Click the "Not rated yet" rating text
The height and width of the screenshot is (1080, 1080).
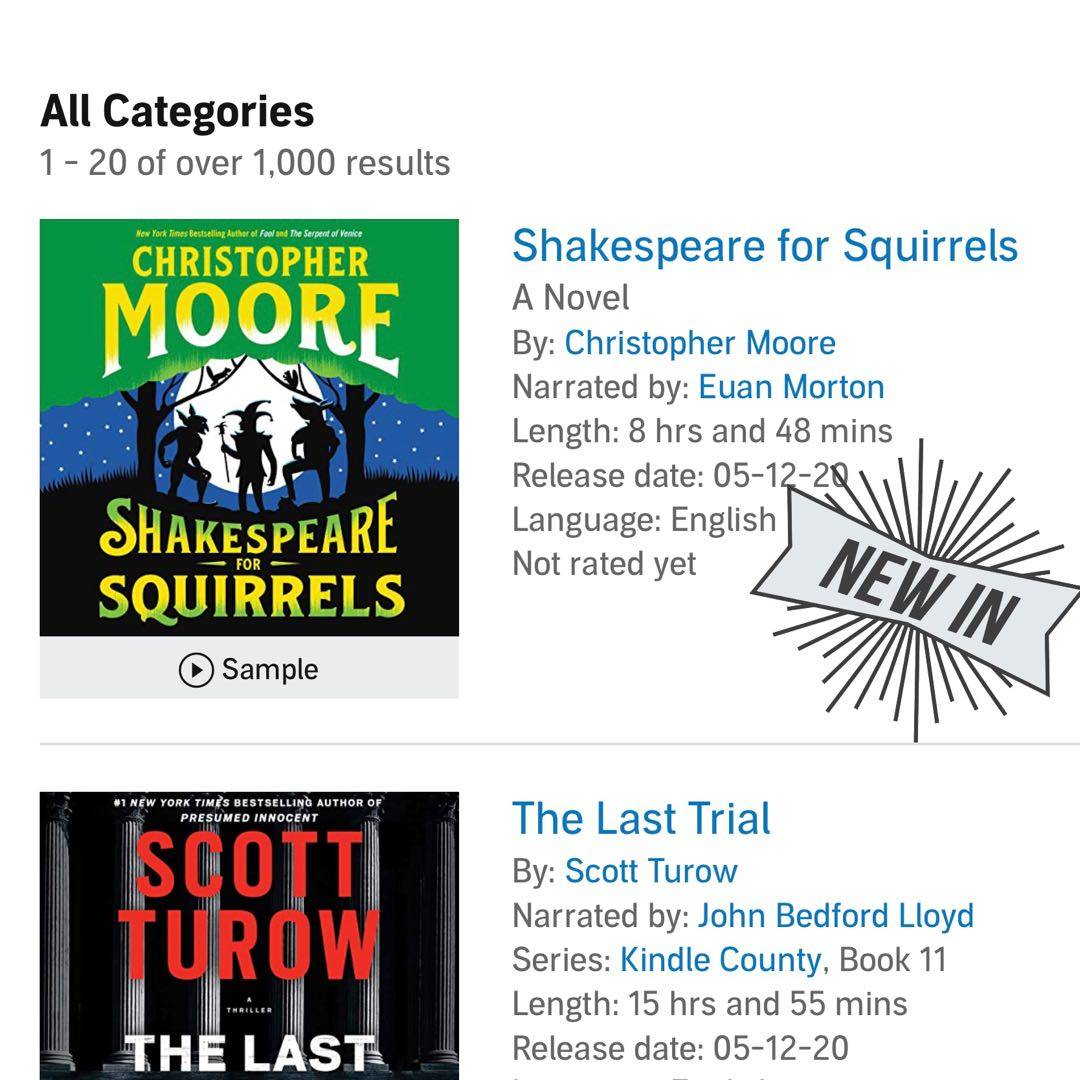click(604, 564)
